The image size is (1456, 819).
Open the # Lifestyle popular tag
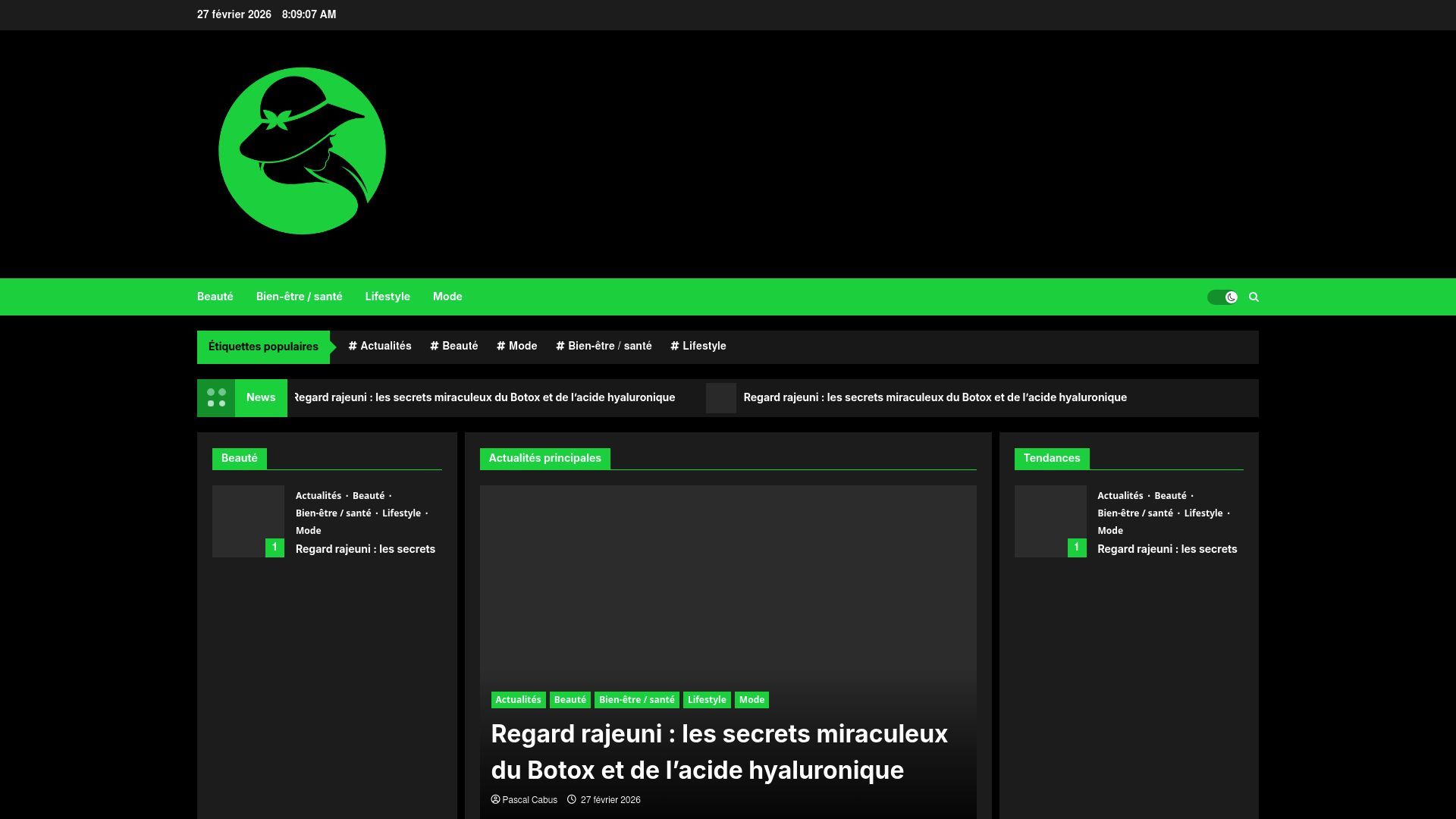click(698, 346)
